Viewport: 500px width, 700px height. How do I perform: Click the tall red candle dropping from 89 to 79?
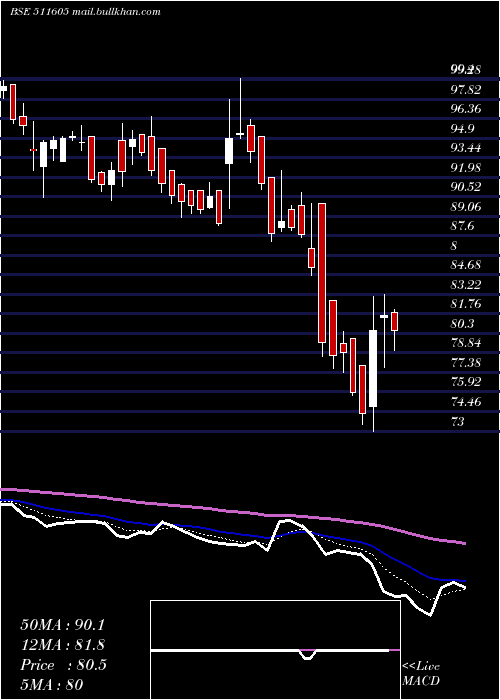(x=322, y=273)
